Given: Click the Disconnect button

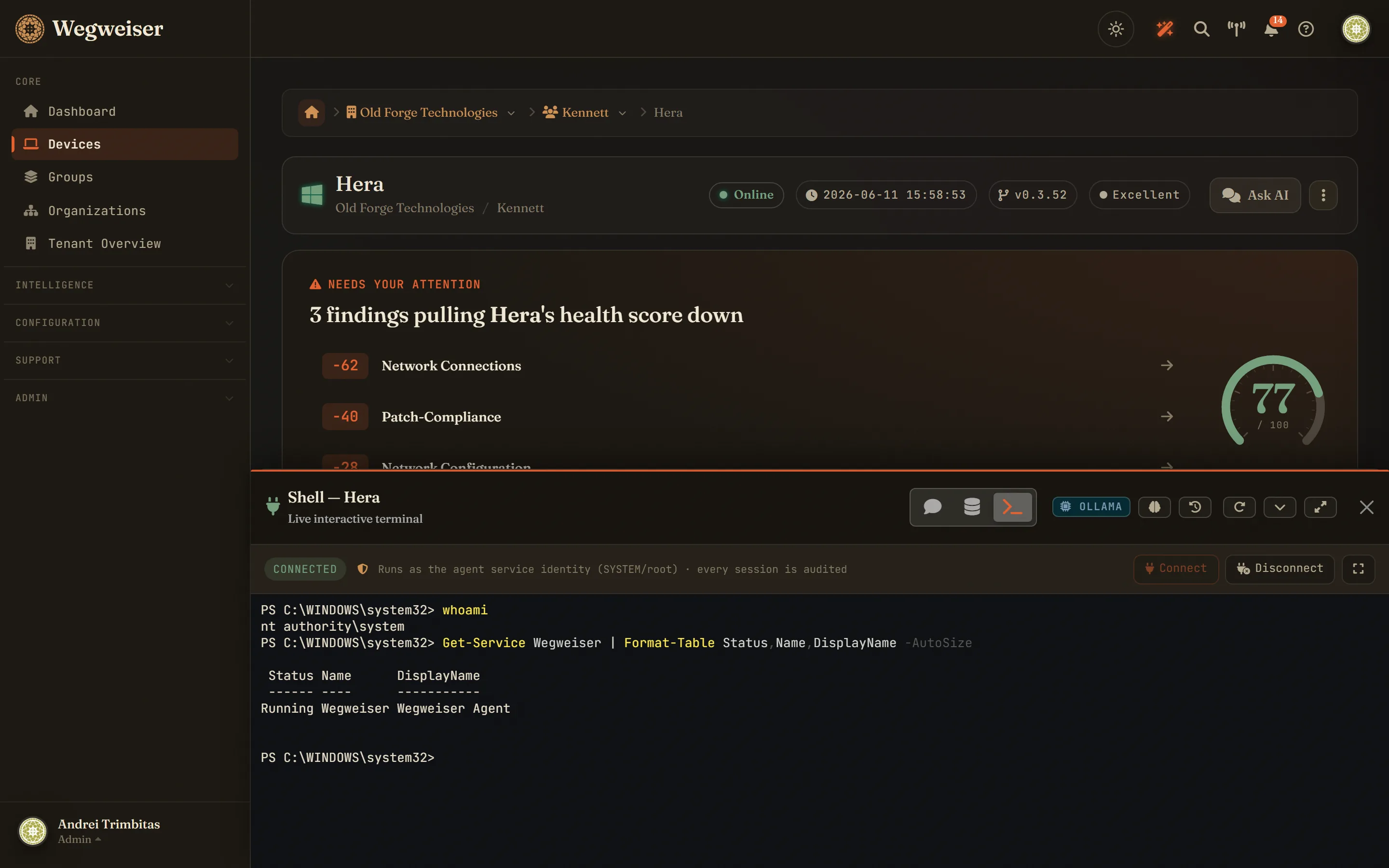Looking at the screenshot, I should [x=1280, y=569].
